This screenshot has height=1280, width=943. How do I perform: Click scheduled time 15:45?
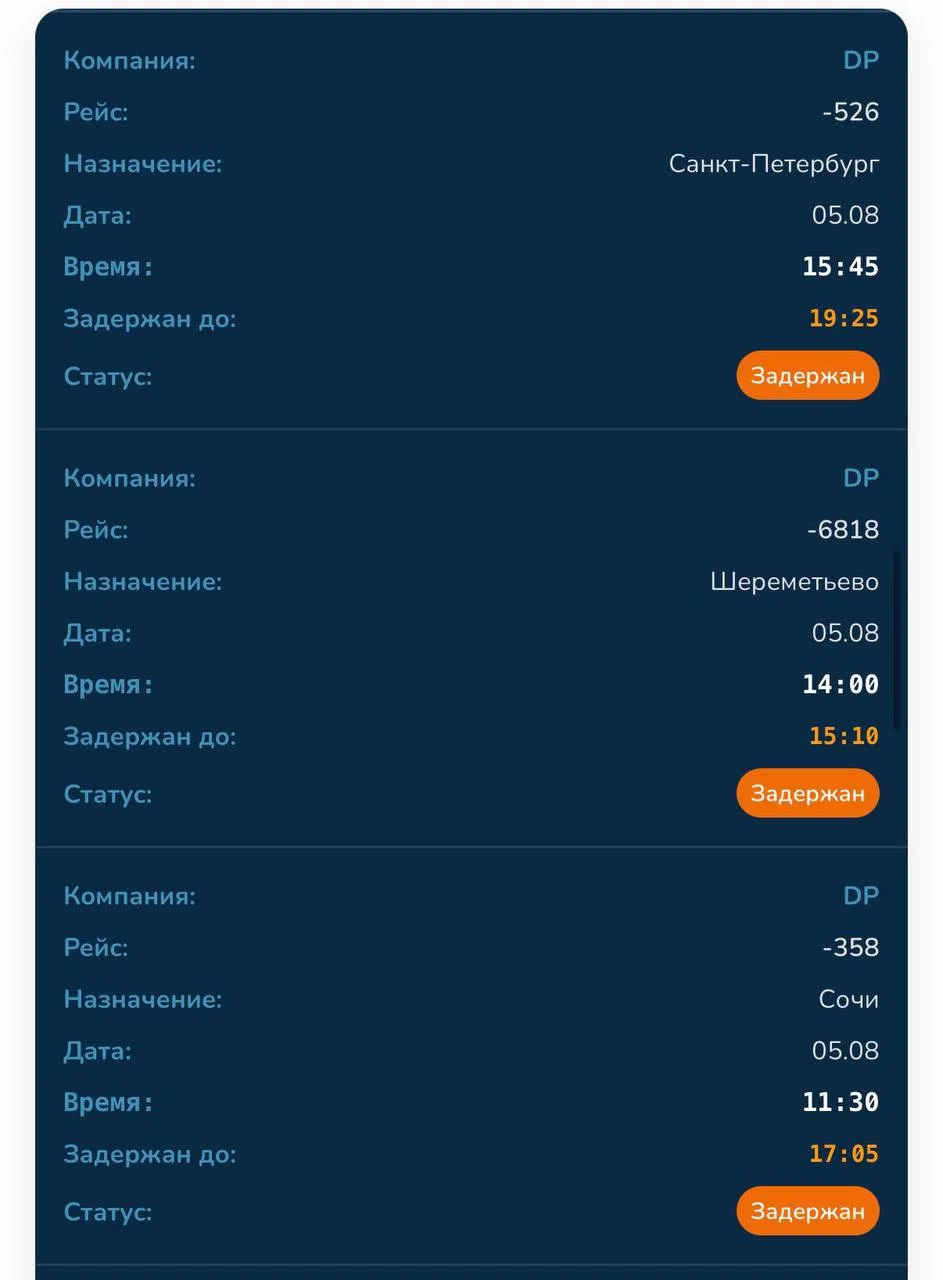[840, 267]
